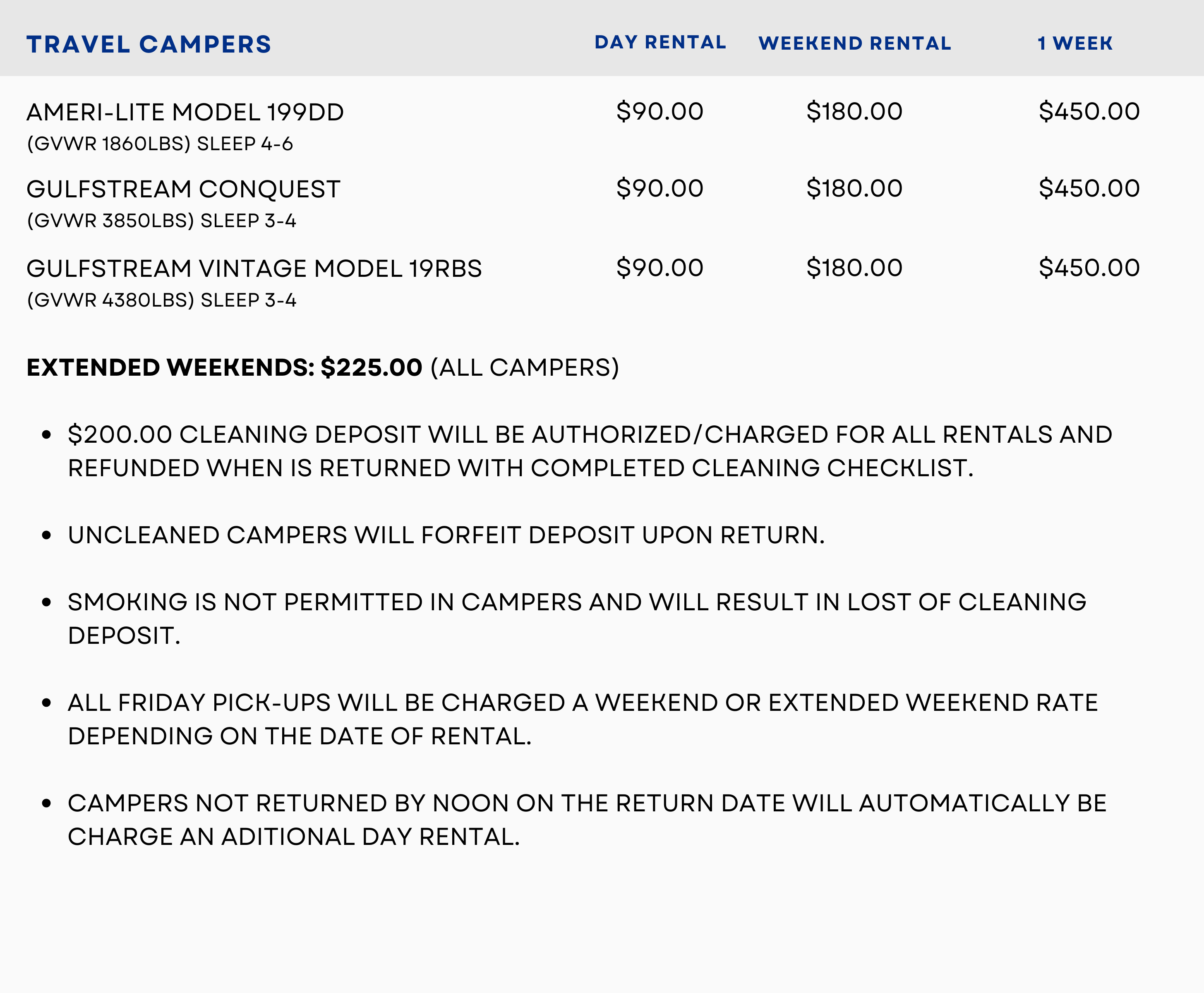Select the DAY RENTAL column header
Viewport: 1204px width, 993px height.
tap(660, 42)
